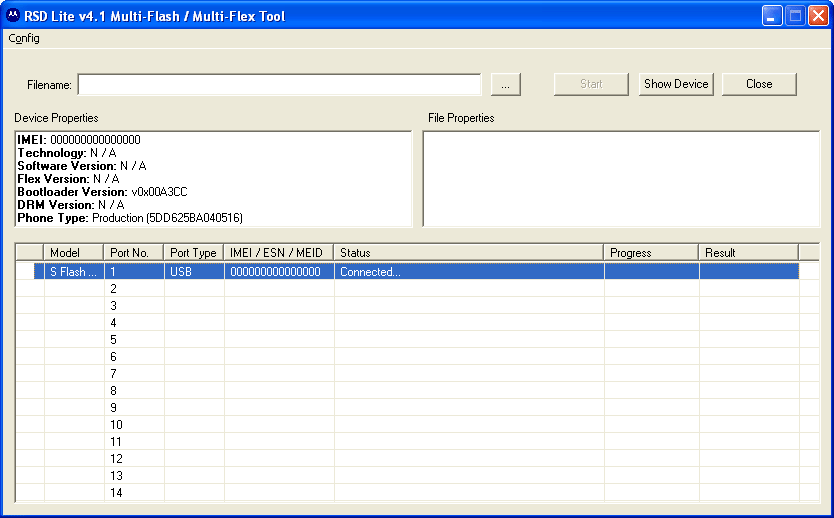This screenshot has height=518, width=834.
Task: Click the Show Device button
Action: 676,84
